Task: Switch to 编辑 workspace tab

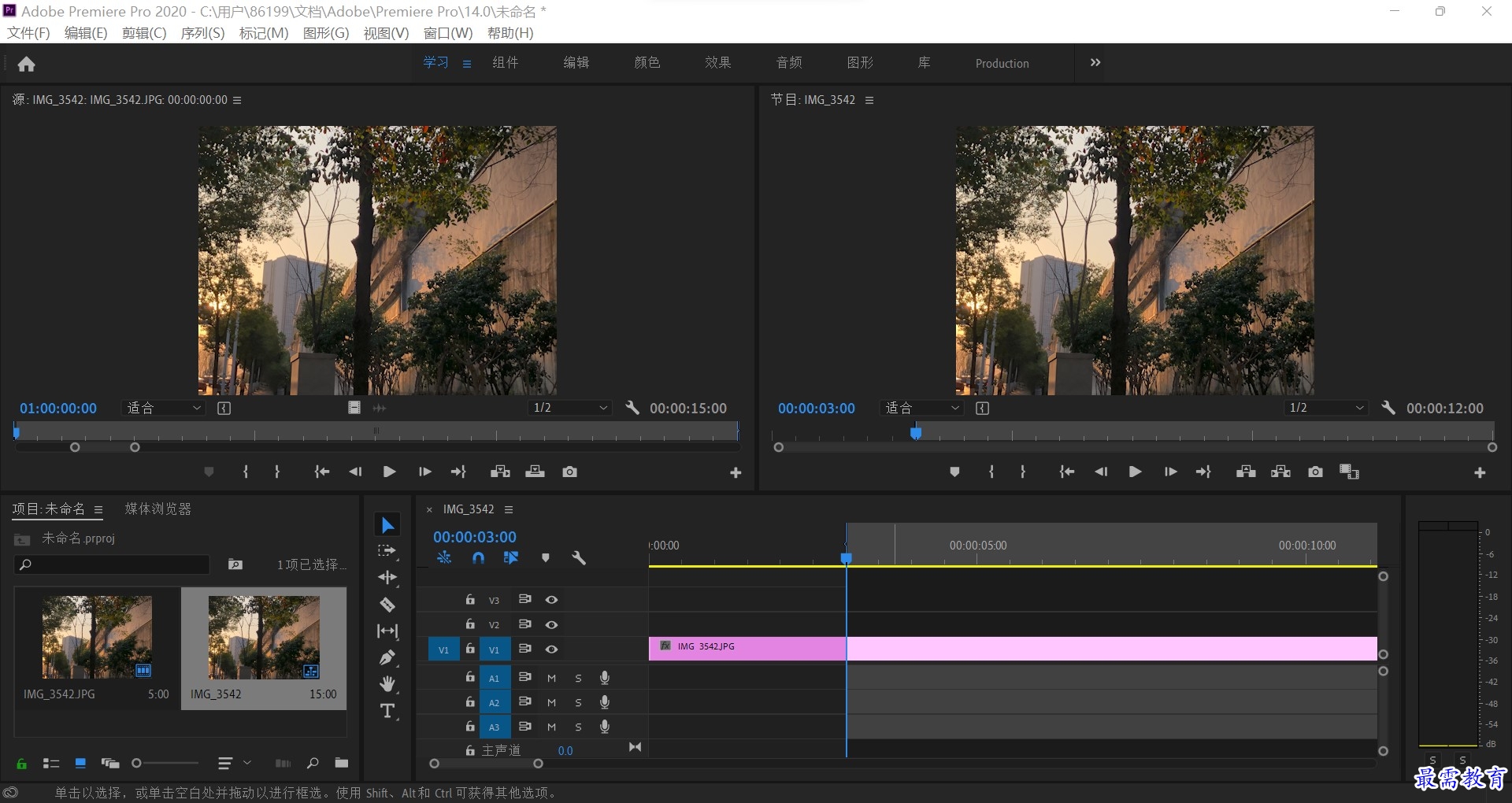Action: [x=576, y=63]
